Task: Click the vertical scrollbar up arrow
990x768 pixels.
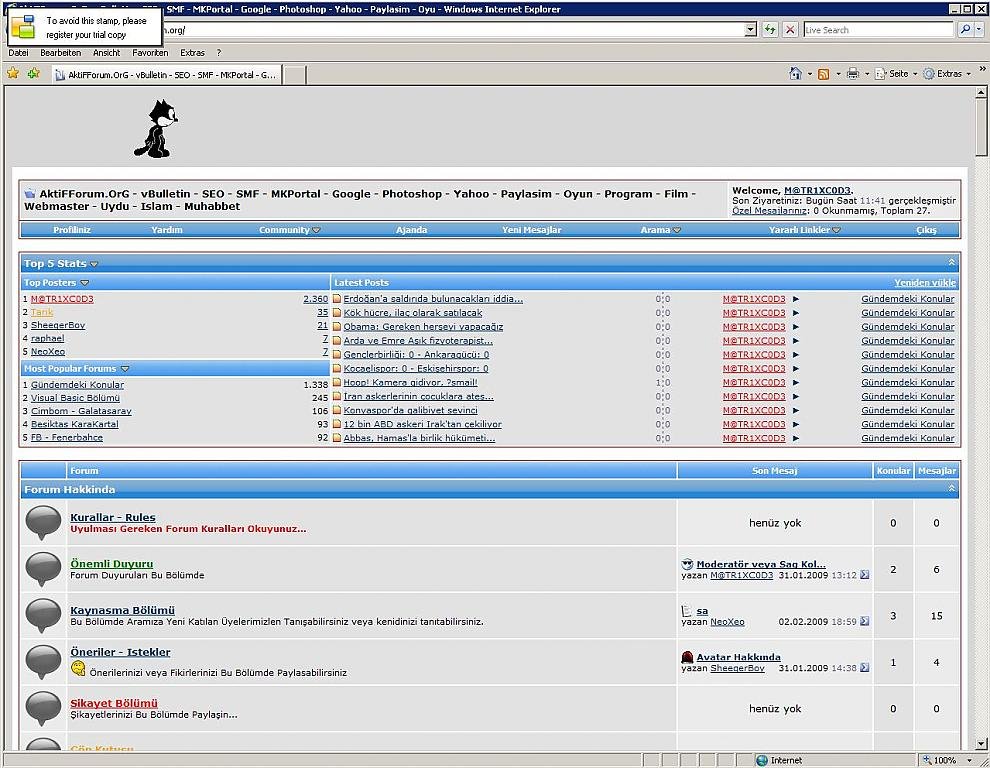Action: pos(981,93)
